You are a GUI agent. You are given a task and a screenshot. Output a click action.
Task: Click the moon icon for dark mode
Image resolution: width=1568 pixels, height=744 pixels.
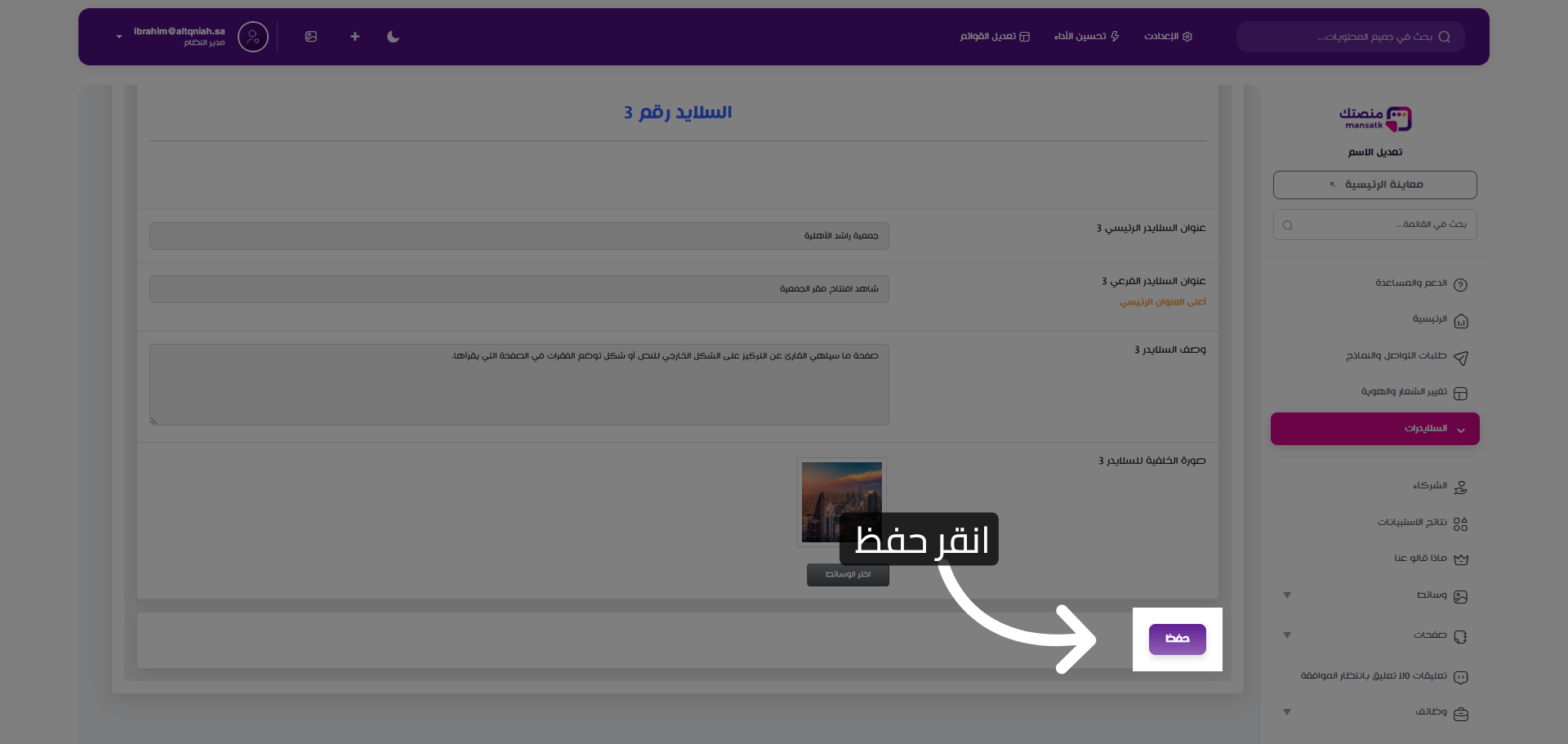(x=393, y=37)
